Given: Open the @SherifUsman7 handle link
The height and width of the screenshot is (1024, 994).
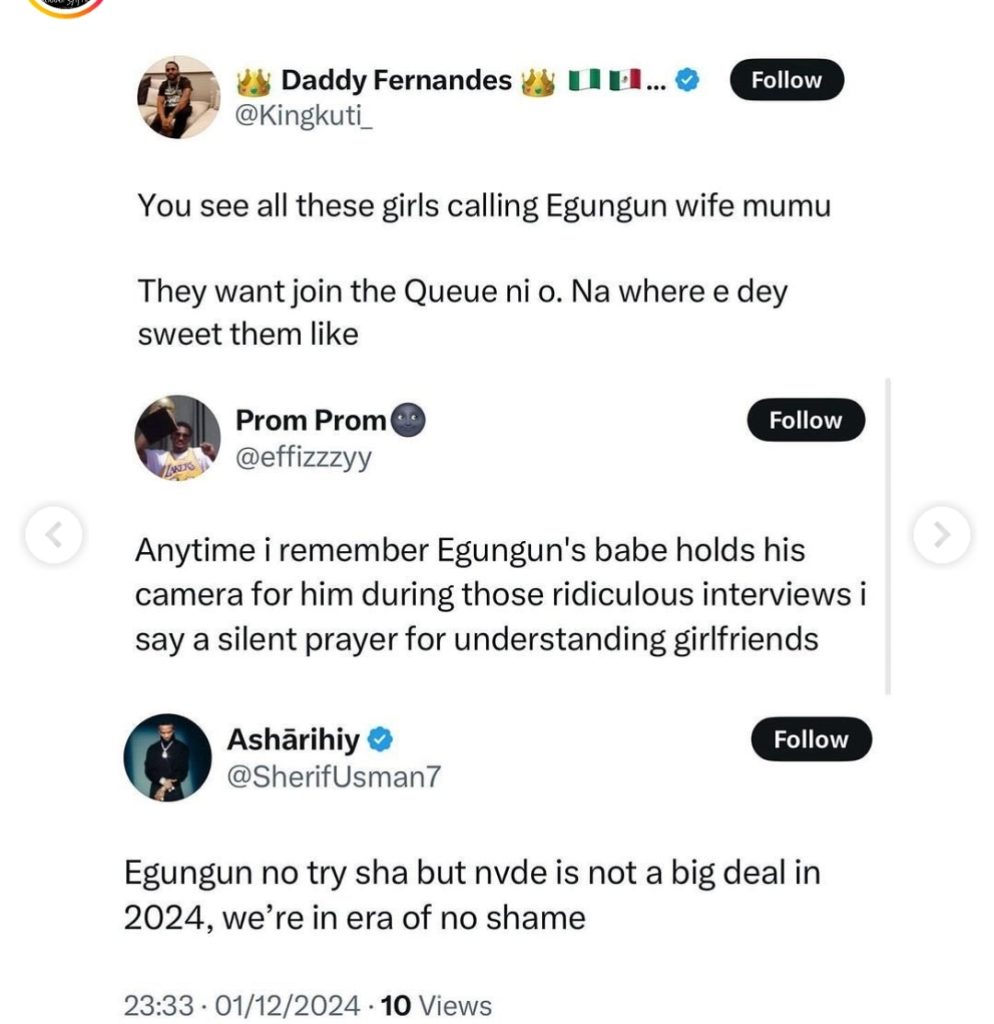Looking at the screenshot, I should tap(333, 777).
